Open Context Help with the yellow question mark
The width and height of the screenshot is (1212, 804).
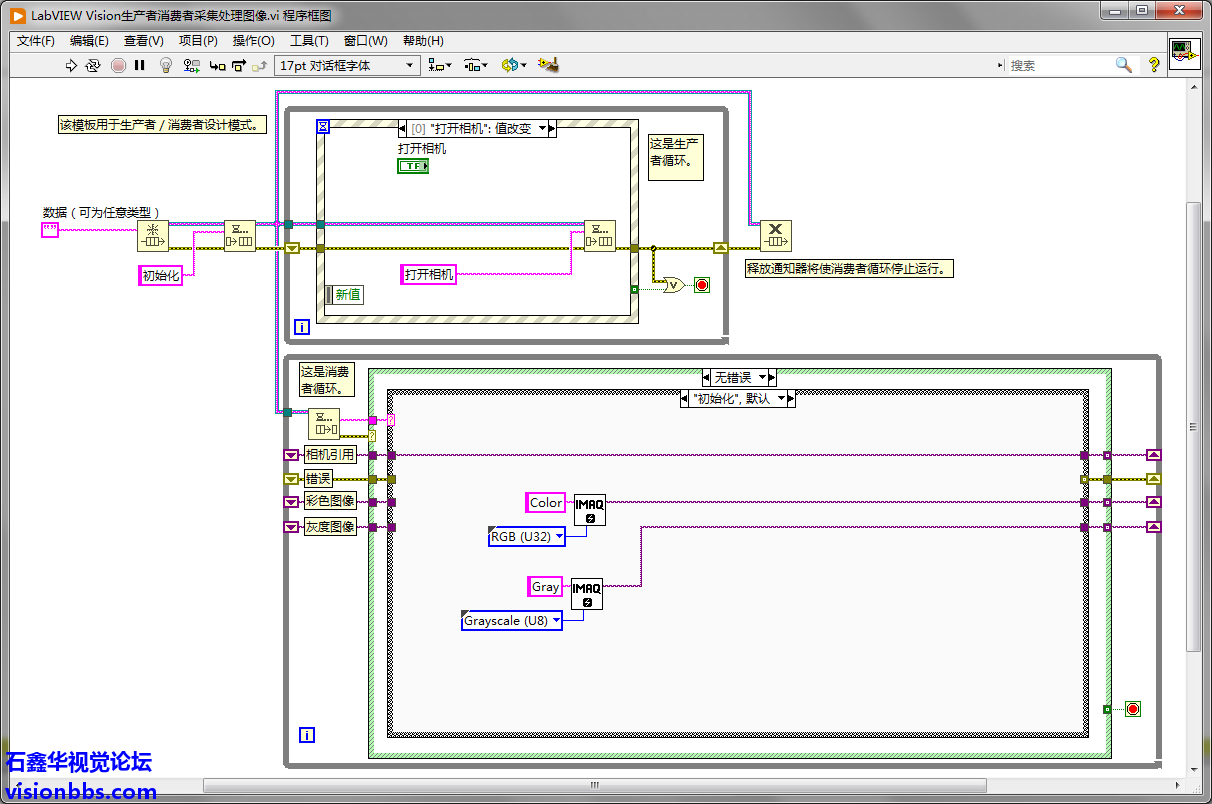(1154, 65)
